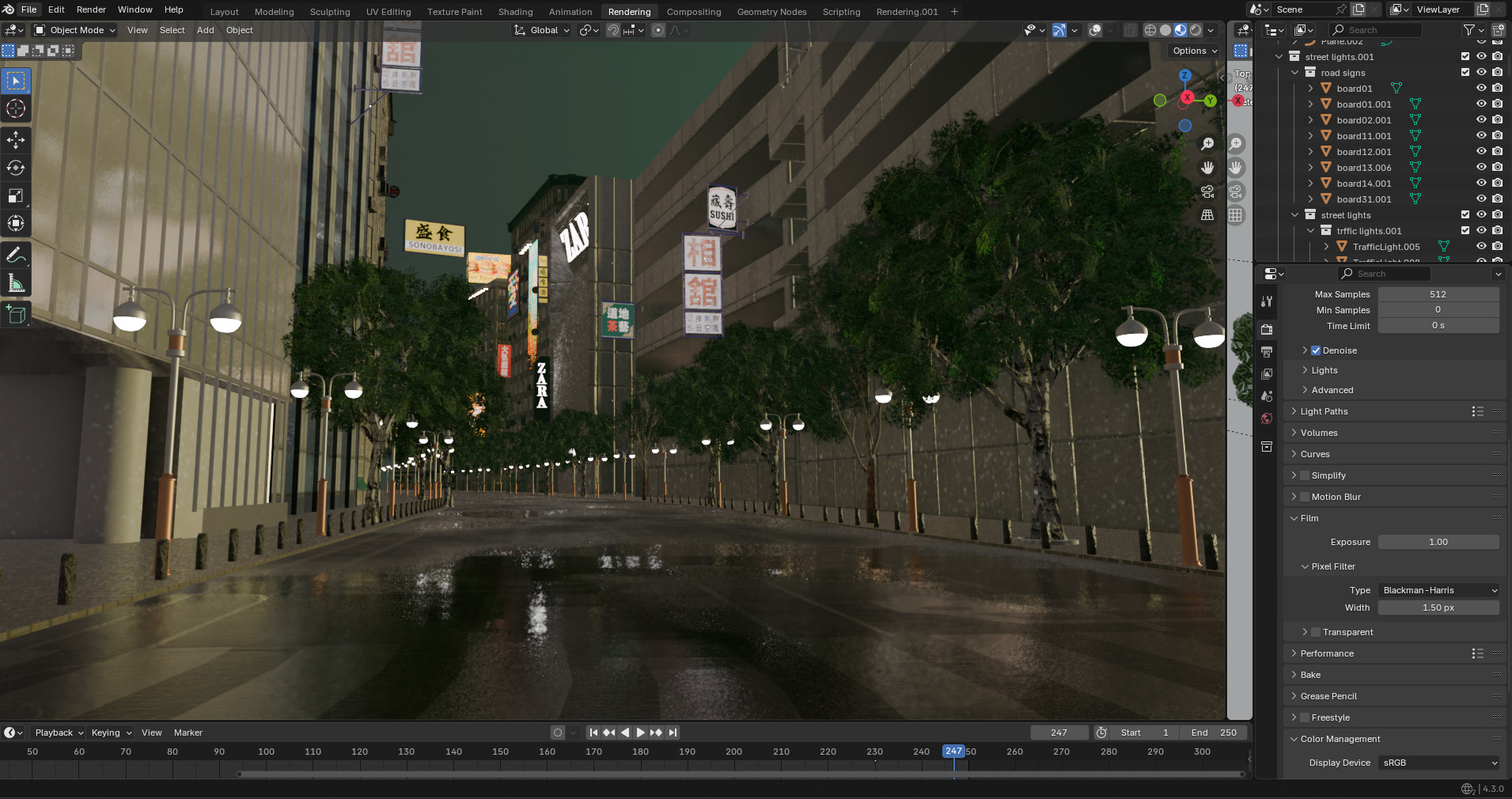The width and height of the screenshot is (1512, 799).
Task: Switch to wireframe viewport shading
Action: 1150,30
